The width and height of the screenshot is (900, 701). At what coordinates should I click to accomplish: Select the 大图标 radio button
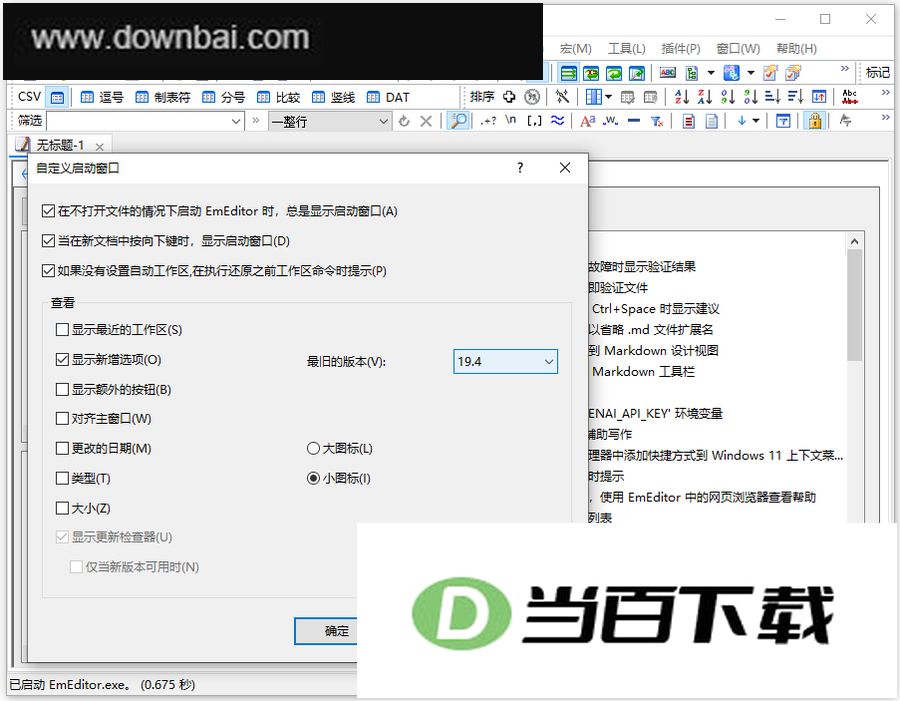[313, 448]
